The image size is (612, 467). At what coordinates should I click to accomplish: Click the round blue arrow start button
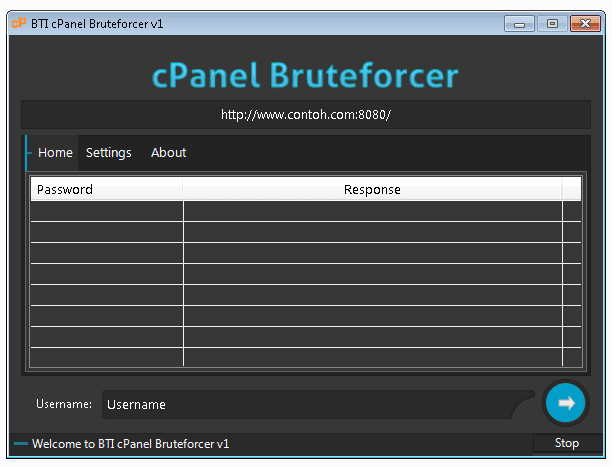point(567,403)
